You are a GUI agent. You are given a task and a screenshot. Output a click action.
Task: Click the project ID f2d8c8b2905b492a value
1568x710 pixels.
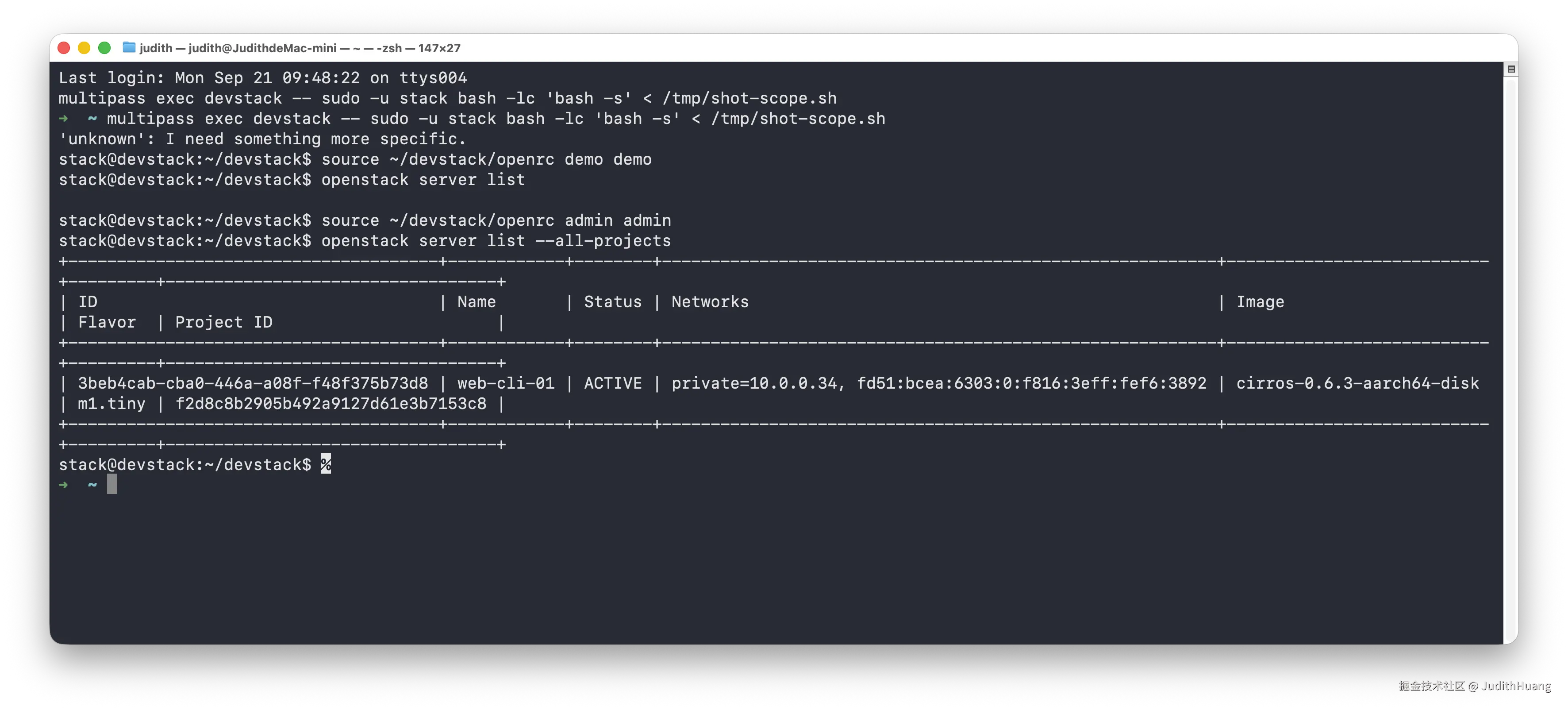(x=331, y=404)
